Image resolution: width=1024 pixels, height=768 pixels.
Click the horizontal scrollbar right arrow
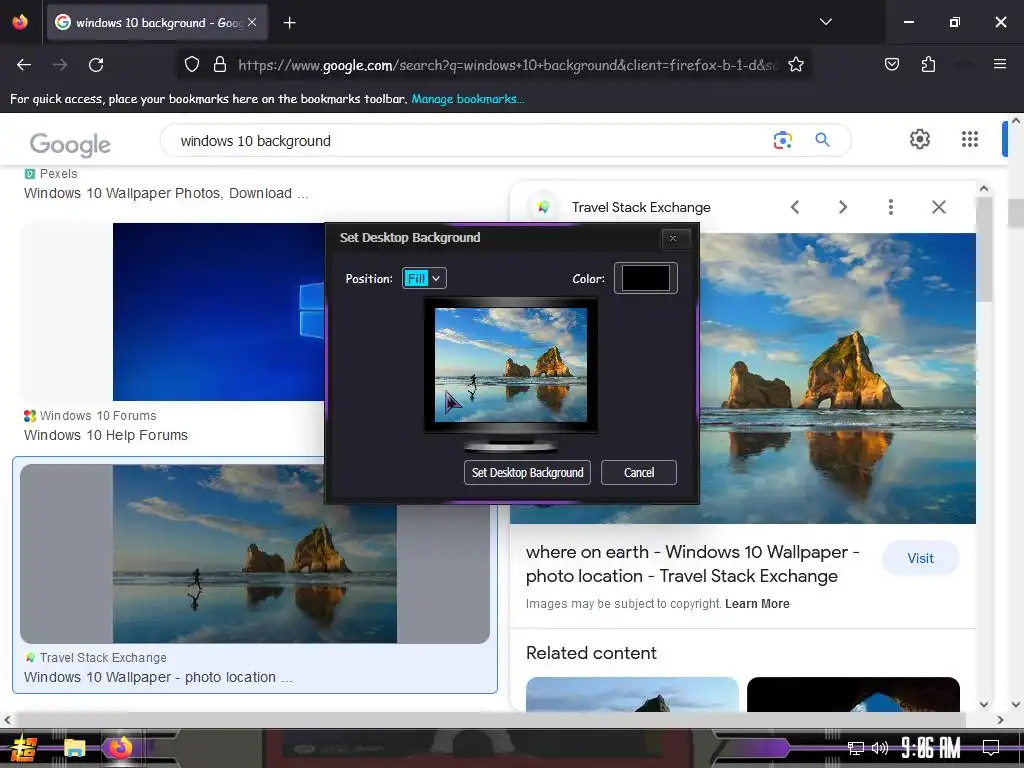[x=1000, y=720]
